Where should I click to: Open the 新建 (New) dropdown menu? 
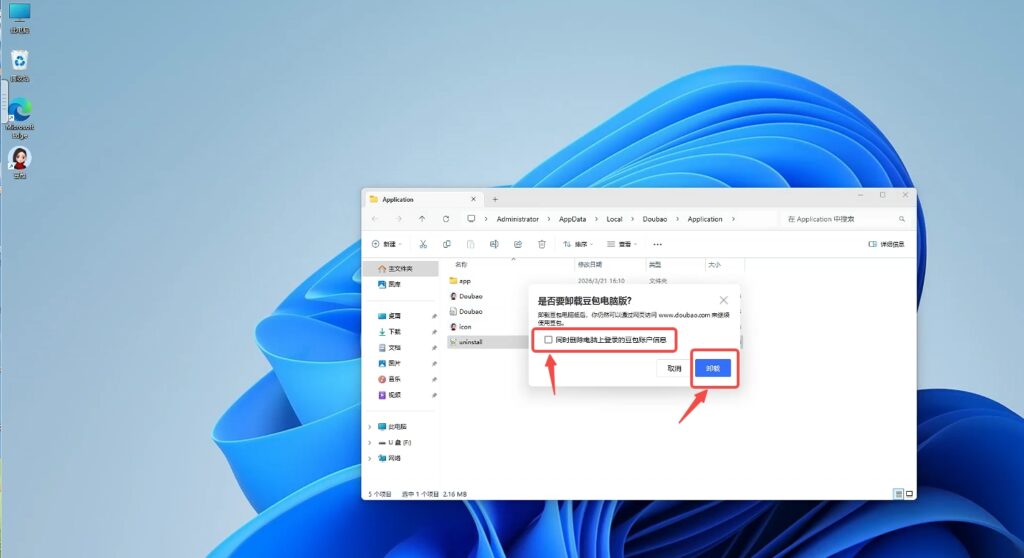point(385,244)
